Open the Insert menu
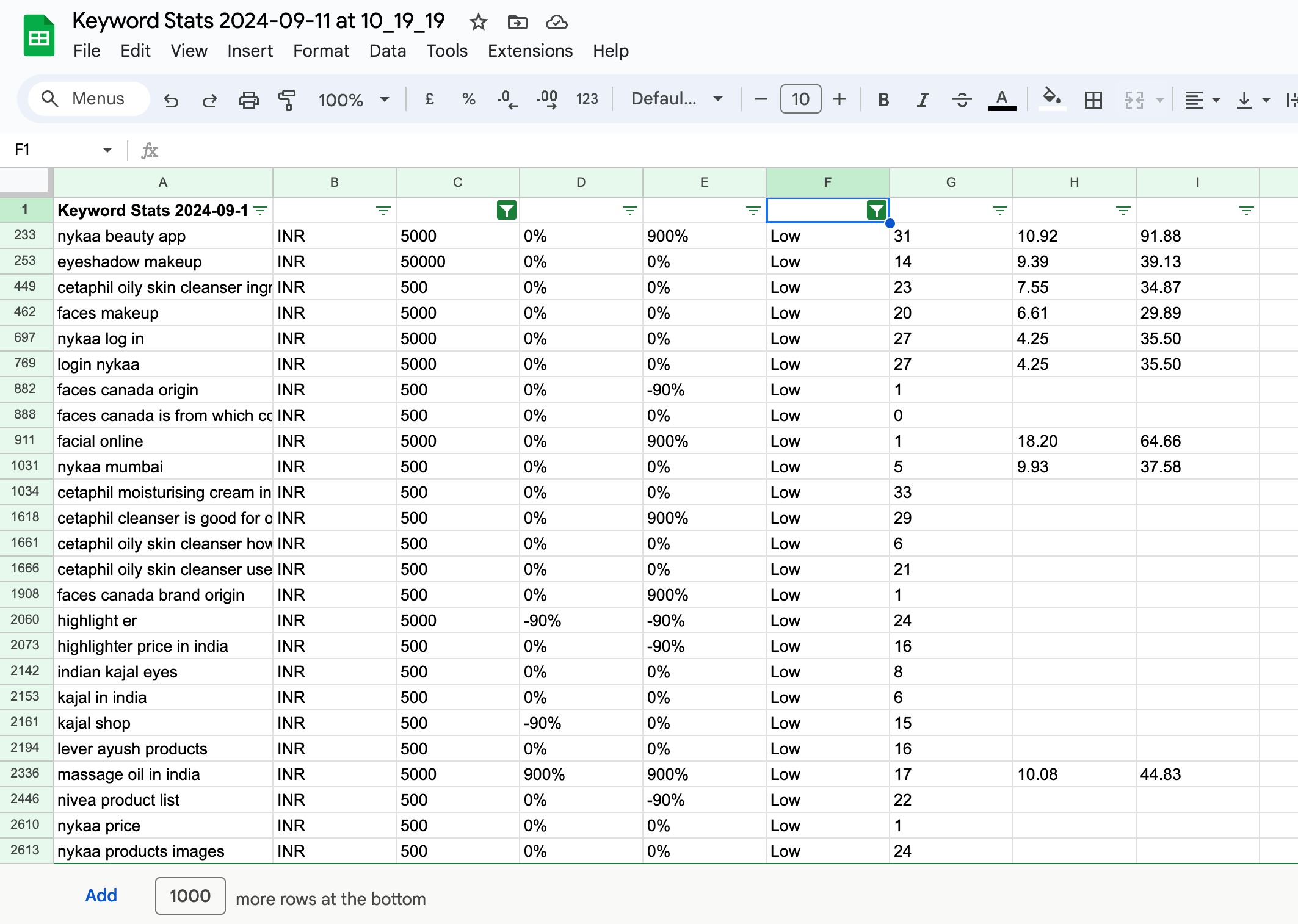The height and width of the screenshot is (924, 1298). coord(250,51)
